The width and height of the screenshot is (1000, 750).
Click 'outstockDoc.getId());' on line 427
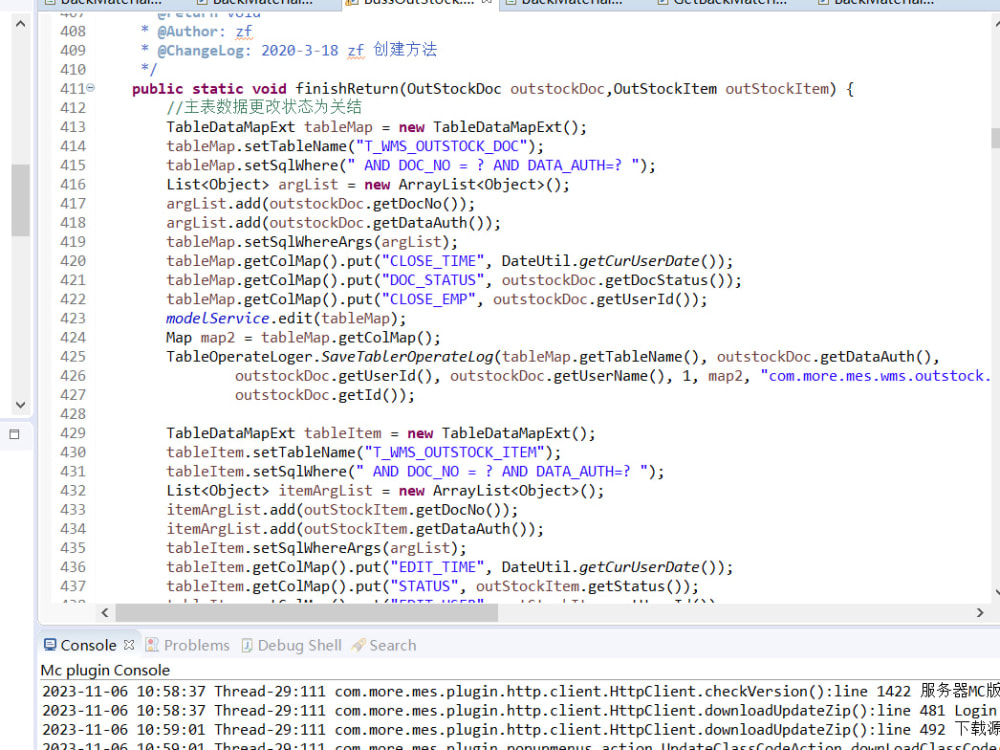[x=325, y=395]
